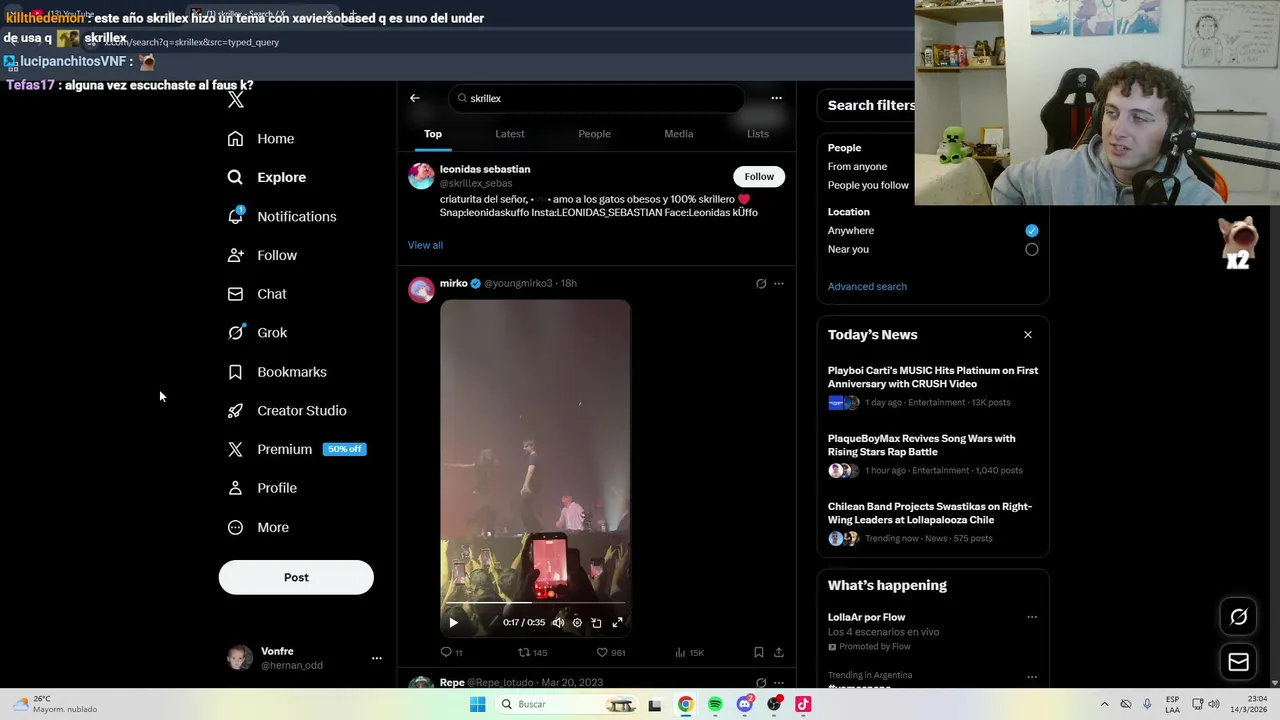Close the Today's News panel
This screenshot has width=1280, height=720.
pos(1027,335)
